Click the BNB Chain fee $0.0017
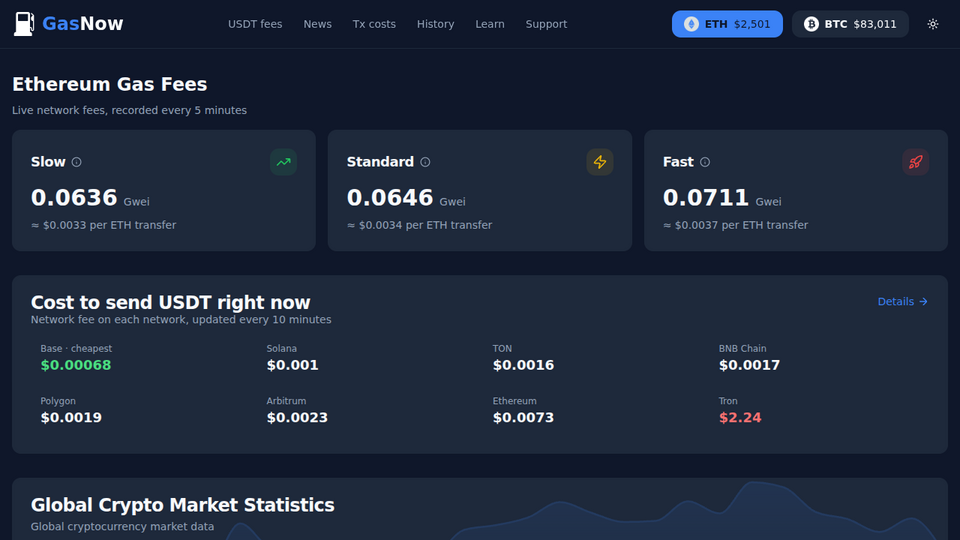The height and width of the screenshot is (540, 960). click(749, 365)
